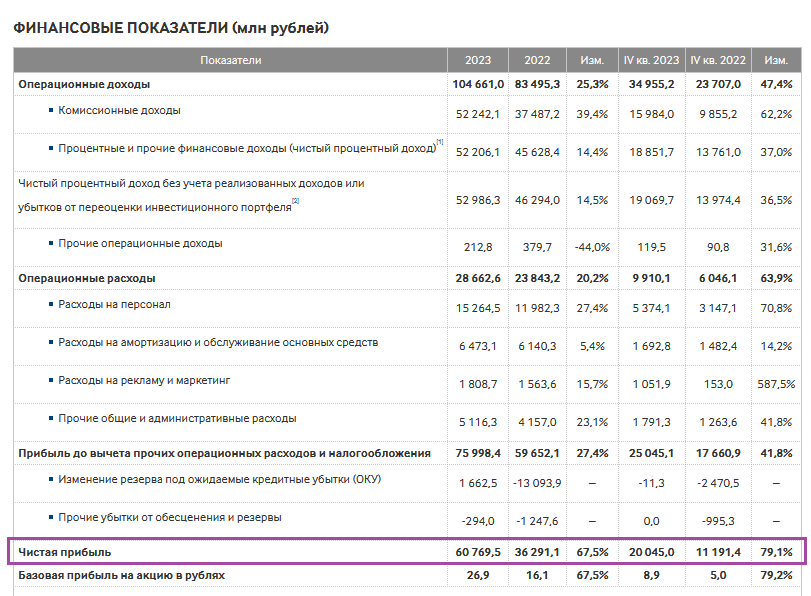Open footnote [1] next to чистый процентный доход

click(x=440, y=141)
